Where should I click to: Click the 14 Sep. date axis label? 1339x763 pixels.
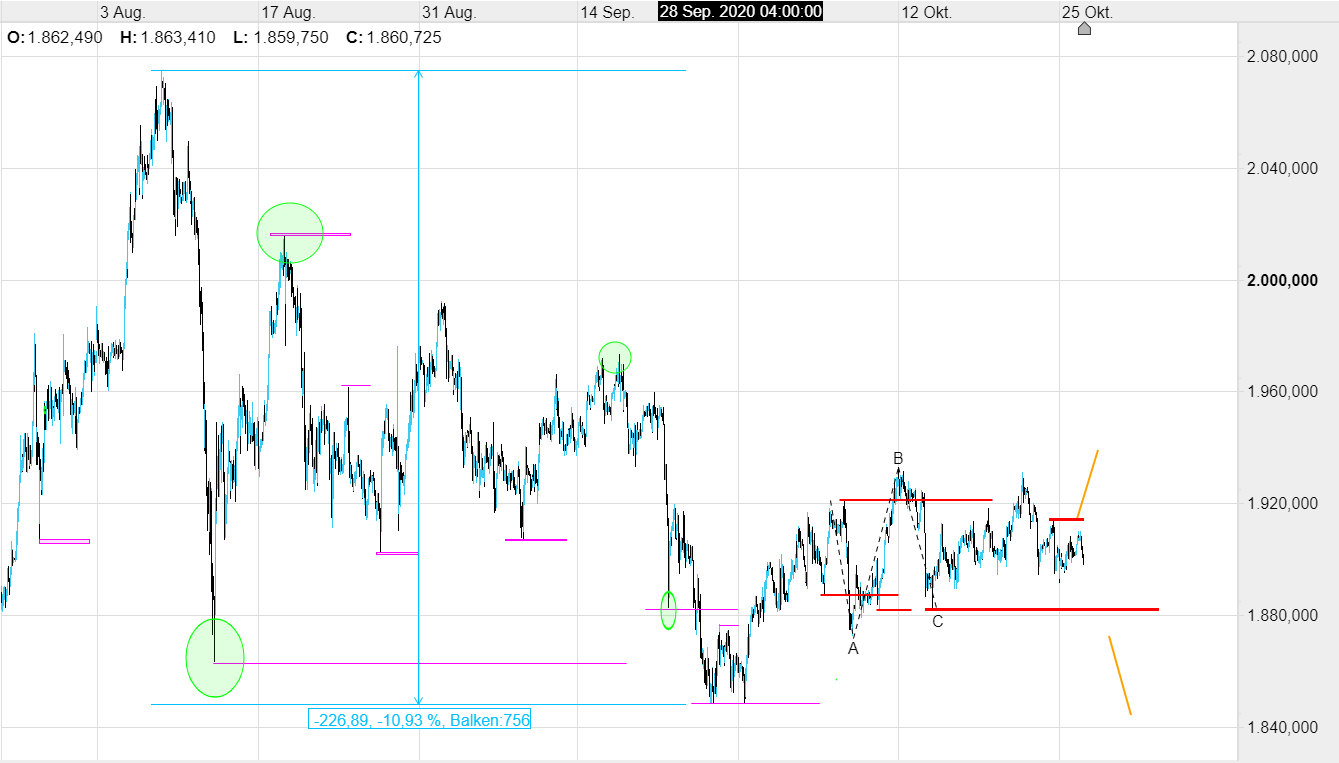[607, 12]
